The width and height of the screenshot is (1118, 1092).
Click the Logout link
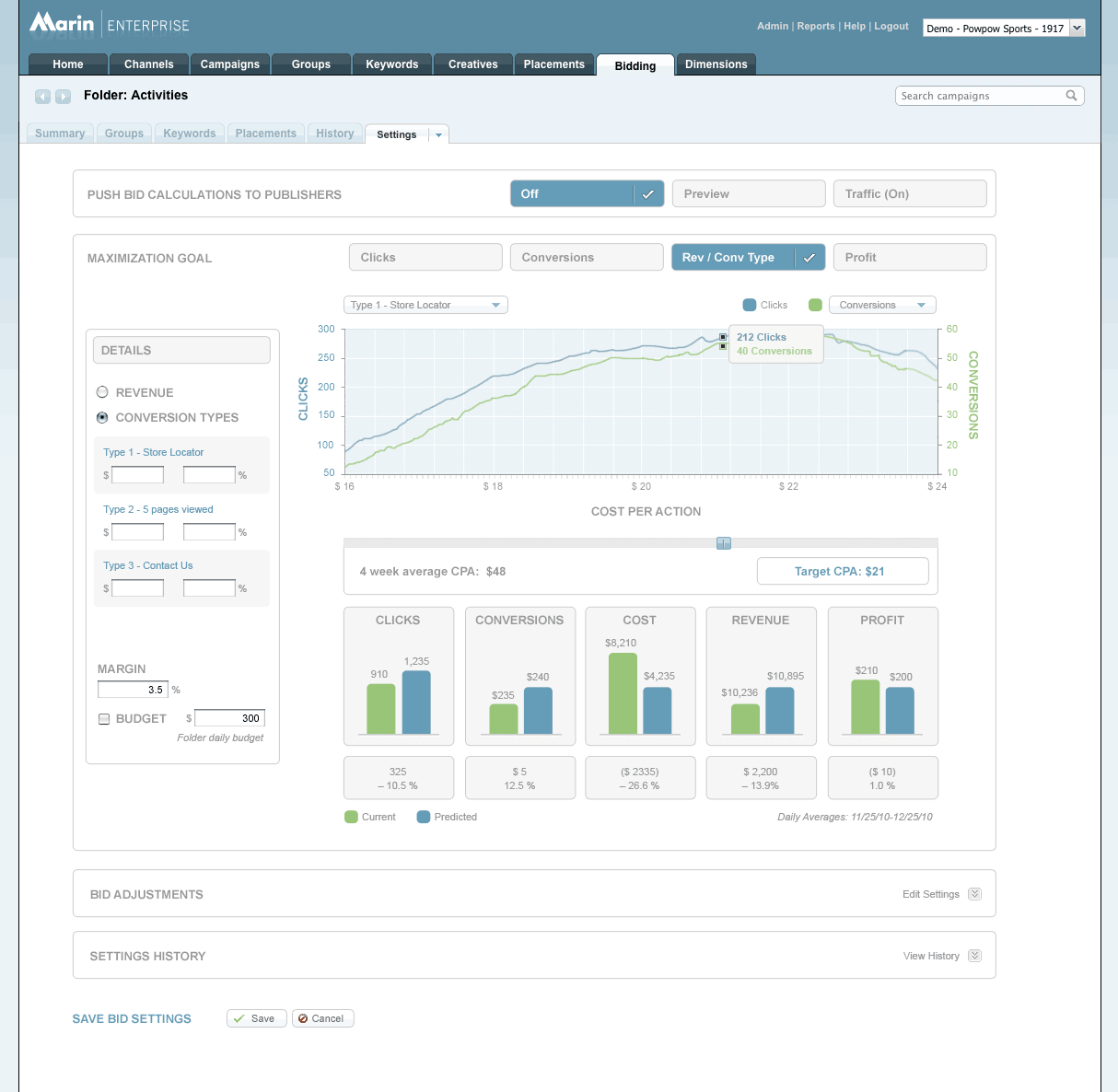(891, 26)
